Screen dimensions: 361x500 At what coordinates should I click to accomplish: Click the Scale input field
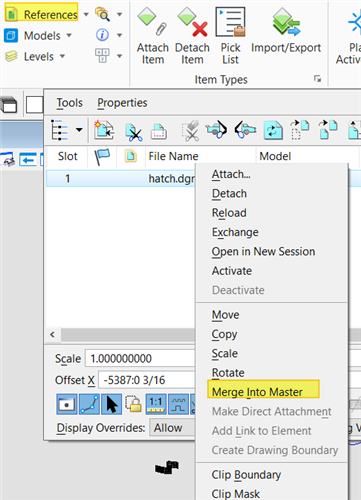[140, 359]
